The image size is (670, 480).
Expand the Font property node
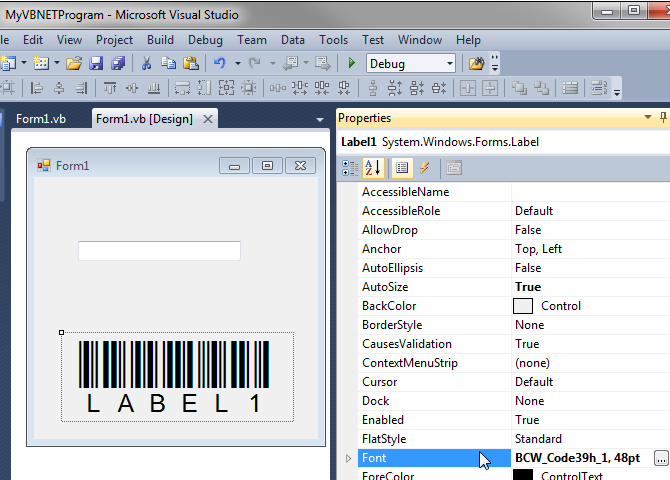348,458
